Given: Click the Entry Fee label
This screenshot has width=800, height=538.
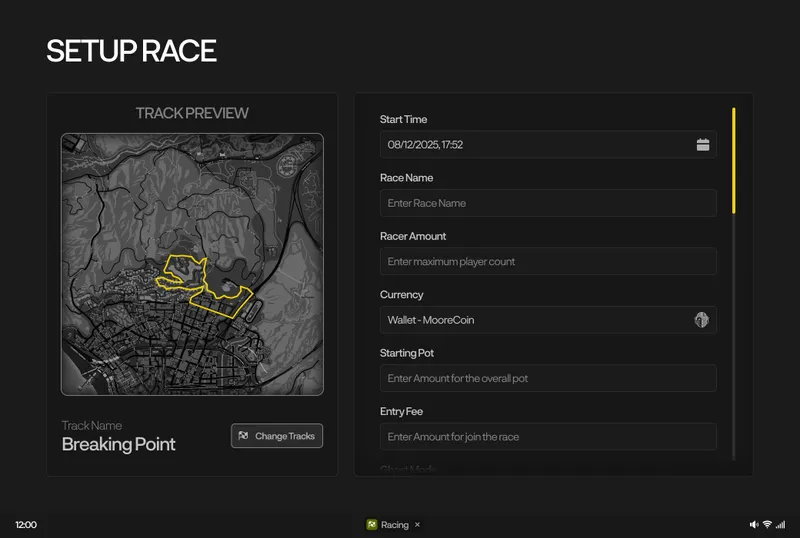Looking at the screenshot, I should pyautogui.click(x=401, y=411).
